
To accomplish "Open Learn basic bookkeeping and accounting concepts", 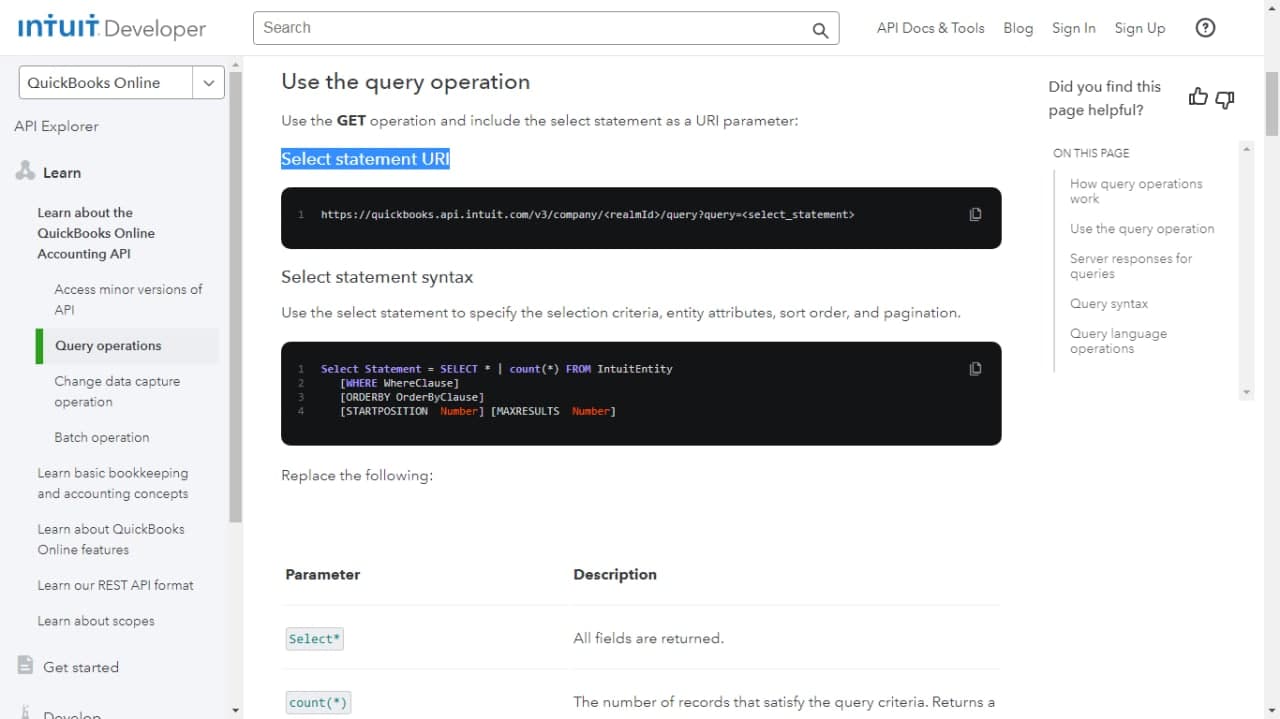I will click(x=113, y=483).
